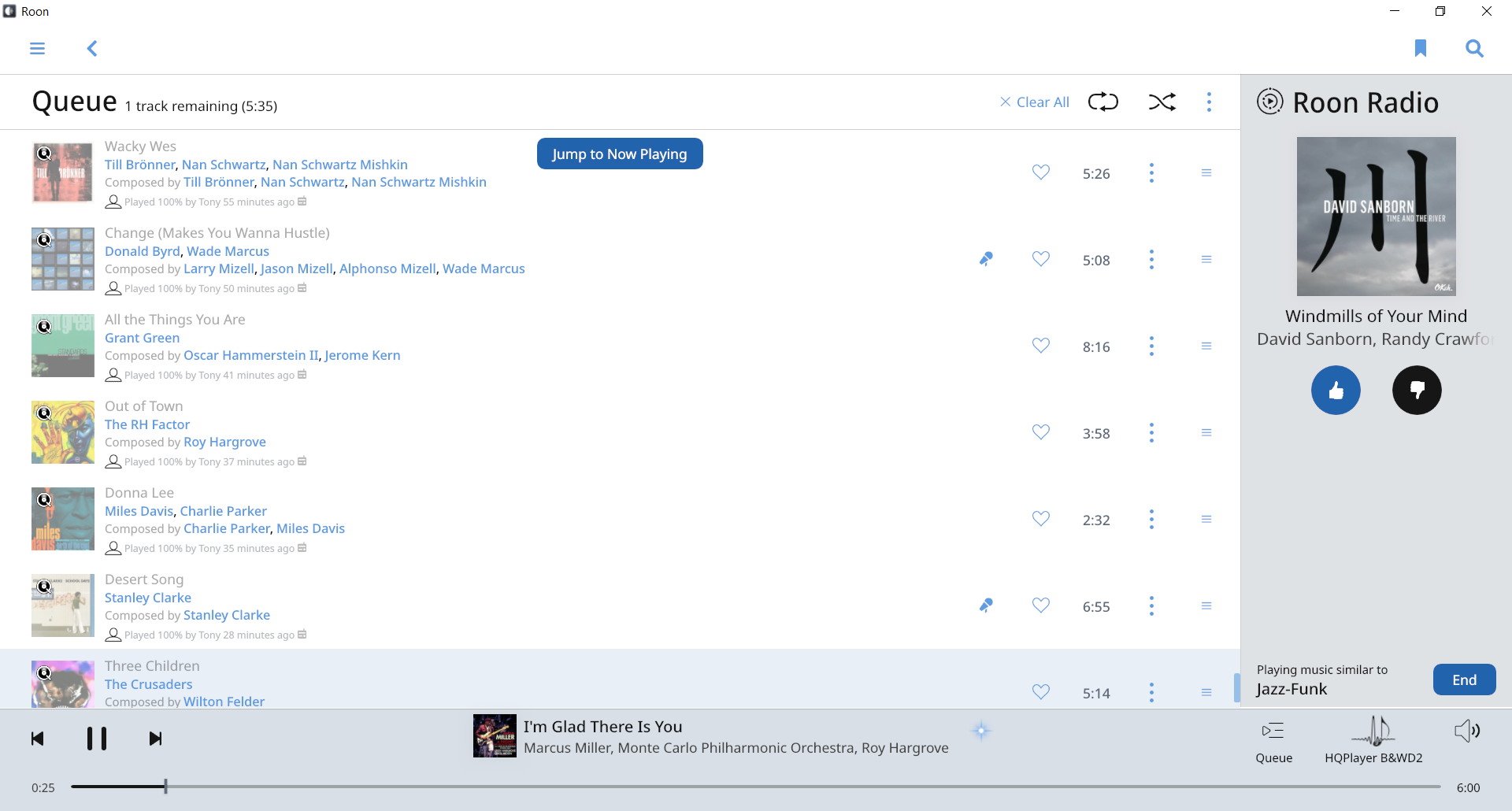Open more options for All the Things You Are

(1151, 346)
